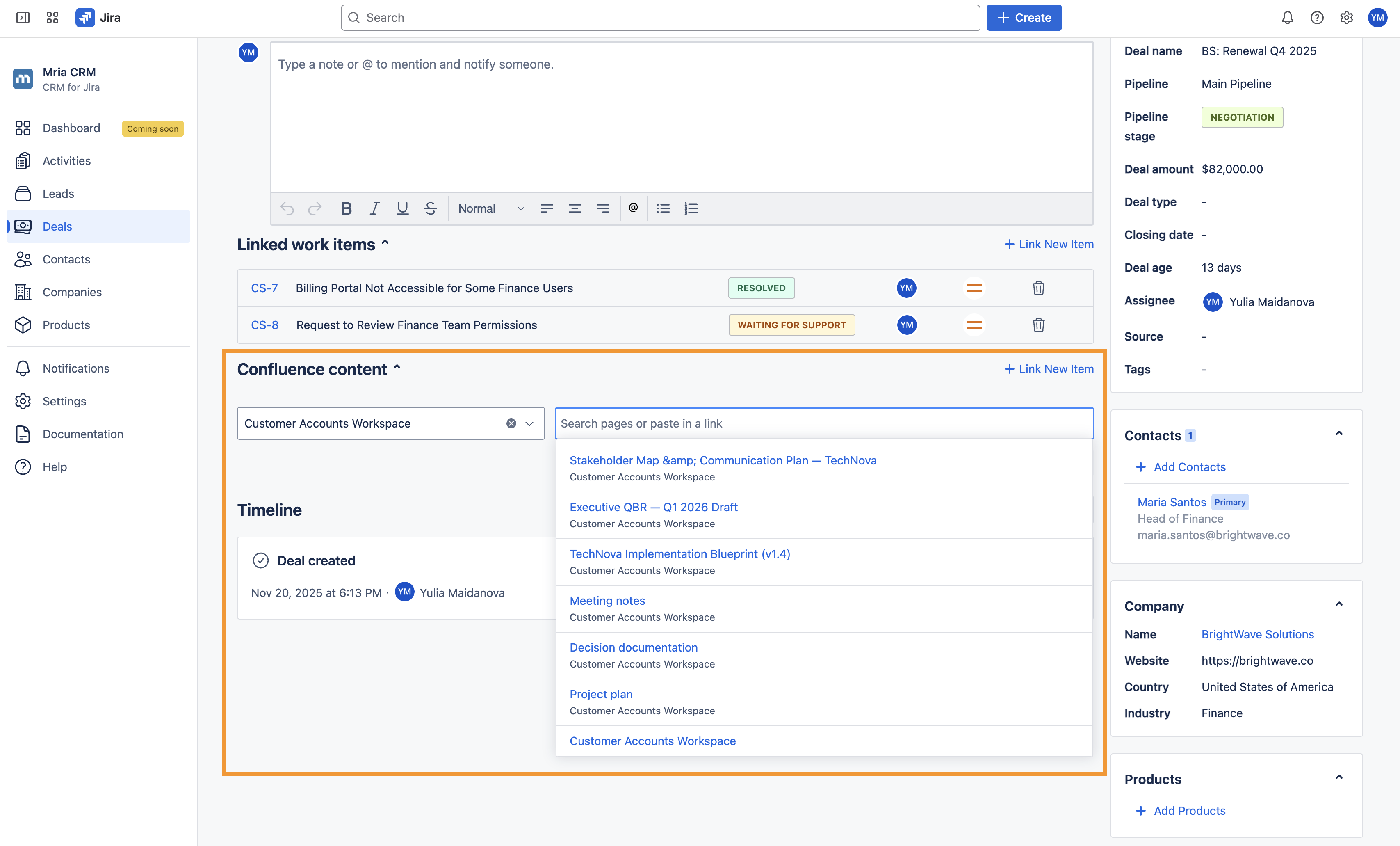The image size is (1400, 846).
Task: Open the workspace selector dropdown arrow
Action: [x=529, y=423]
